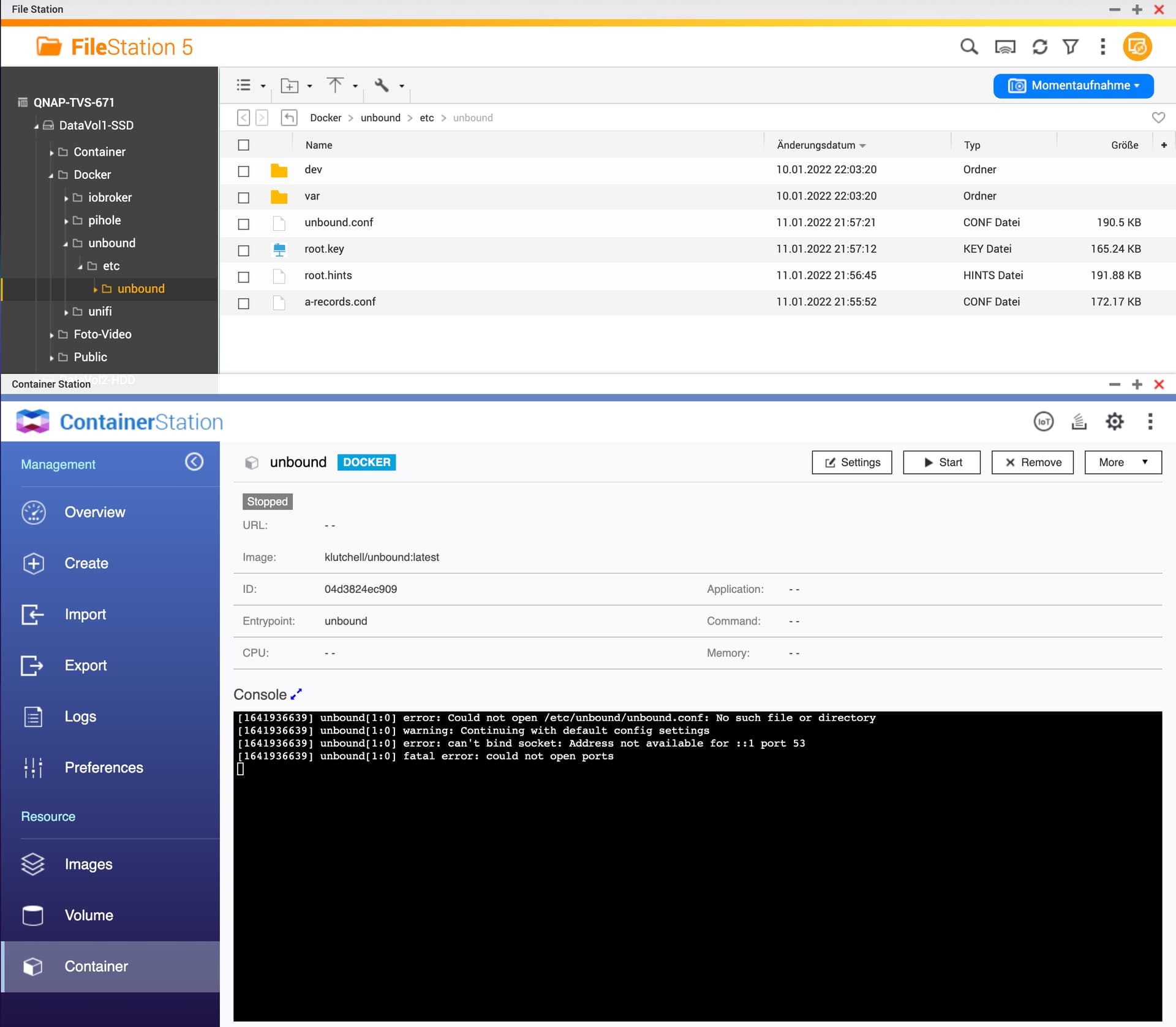Open the More dropdown for unbound container
Image resolution: width=1176 pixels, height=1027 pixels.
(1122, 462)
